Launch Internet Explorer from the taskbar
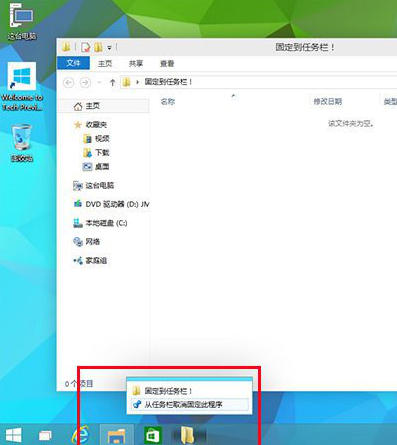The width and height of the screenshot is (397, 445). click(x=81, y=435)
